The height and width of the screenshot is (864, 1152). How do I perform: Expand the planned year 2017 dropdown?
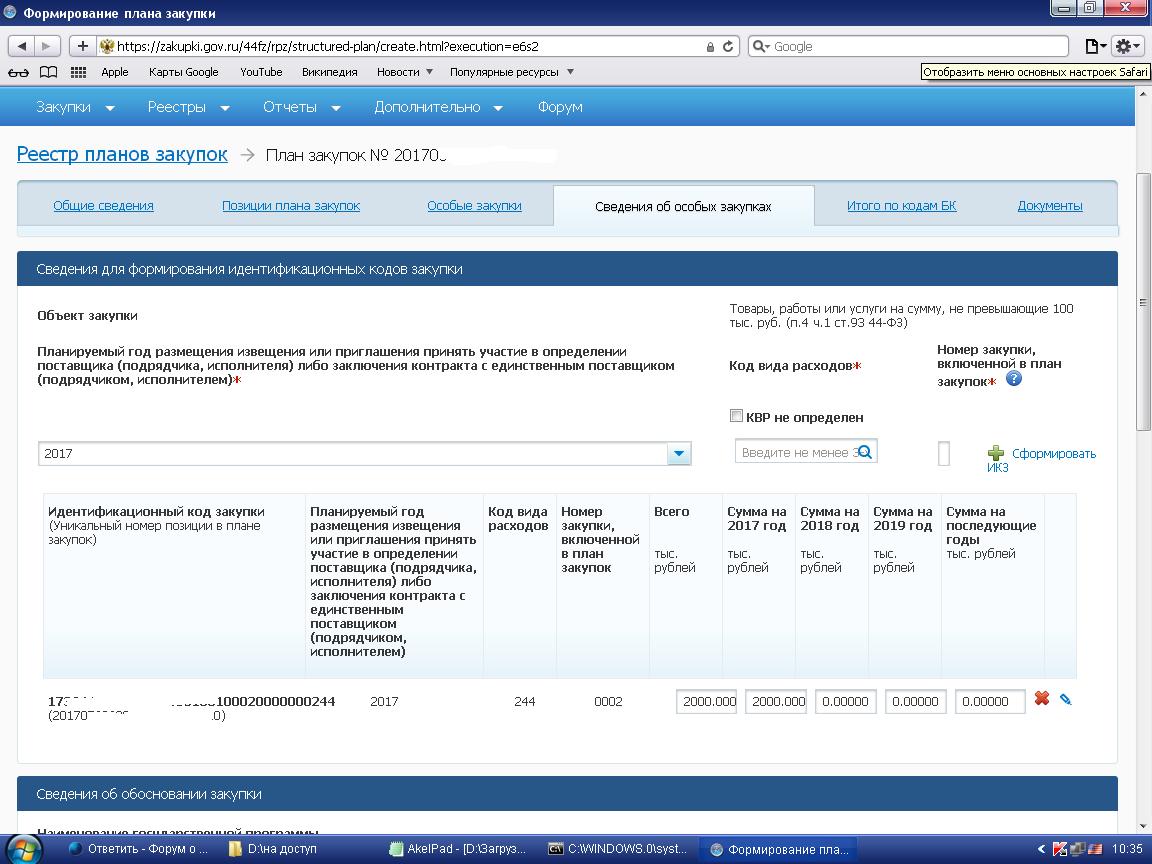[678, 454]
